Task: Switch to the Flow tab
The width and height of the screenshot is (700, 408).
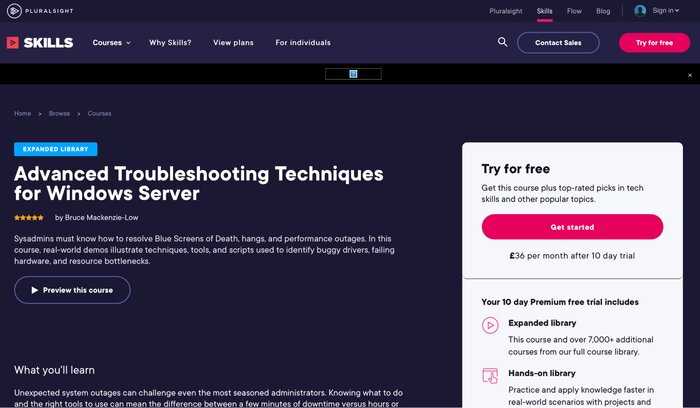Action: (574, 11)
